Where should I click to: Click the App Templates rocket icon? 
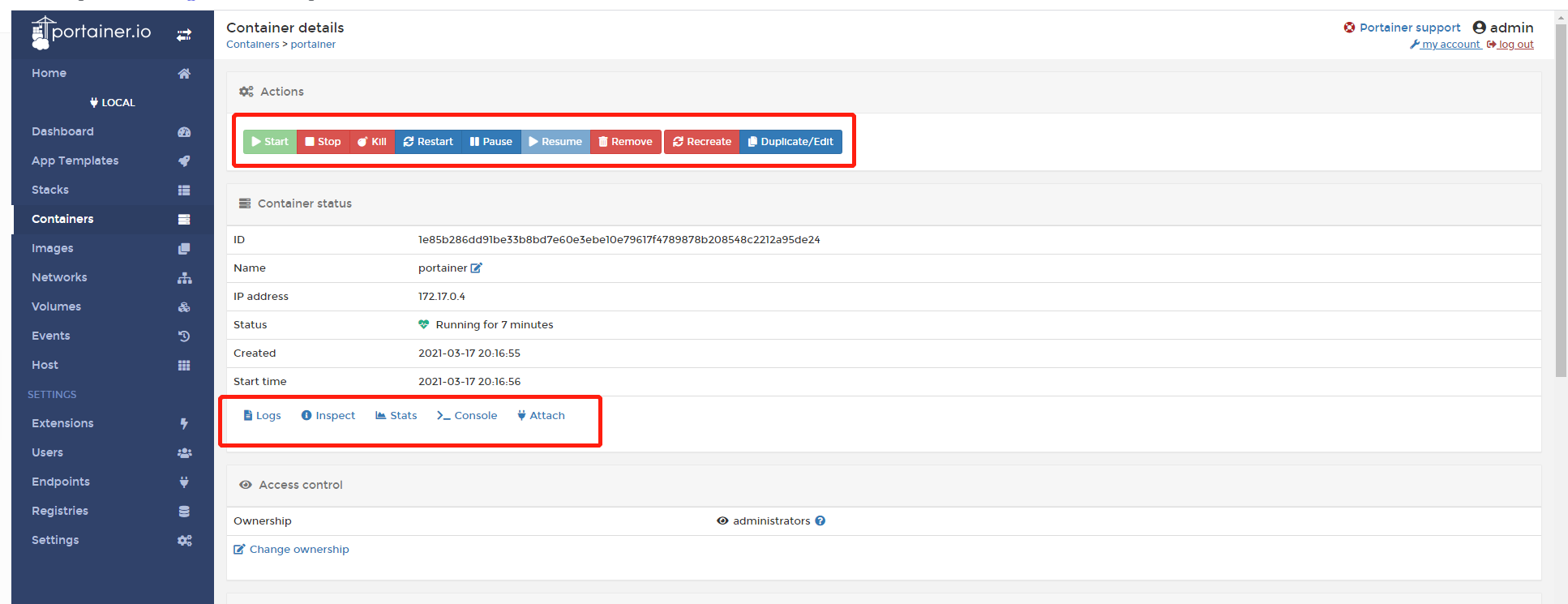click(184, 161)
